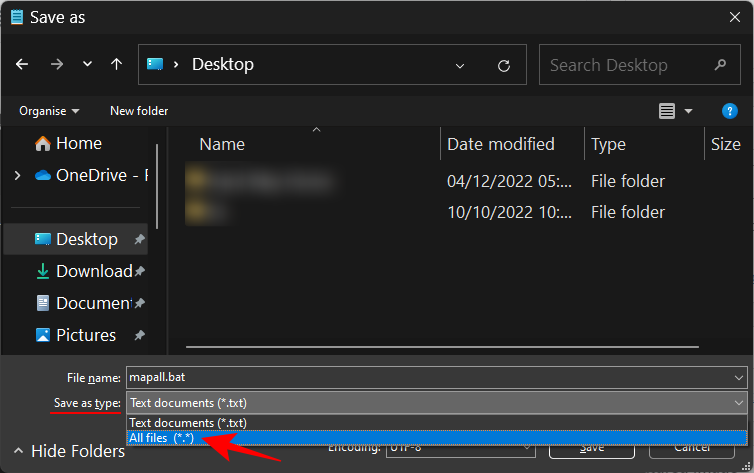Go up one folder level arrow
This screenshot has height=473, width=754.
coord(116,64)
